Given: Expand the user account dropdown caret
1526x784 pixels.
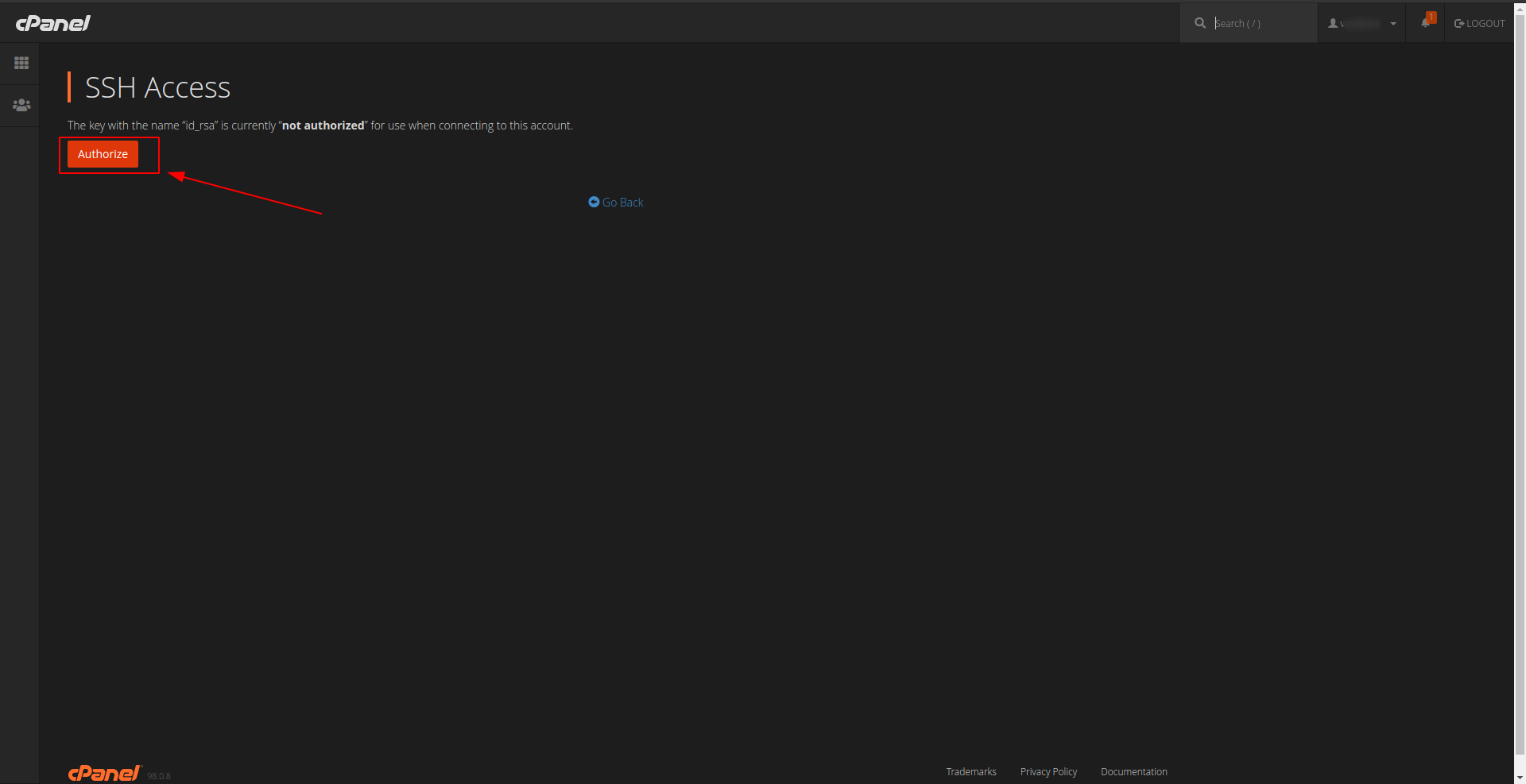Looking at the screenshot, I should [1393, 24].
